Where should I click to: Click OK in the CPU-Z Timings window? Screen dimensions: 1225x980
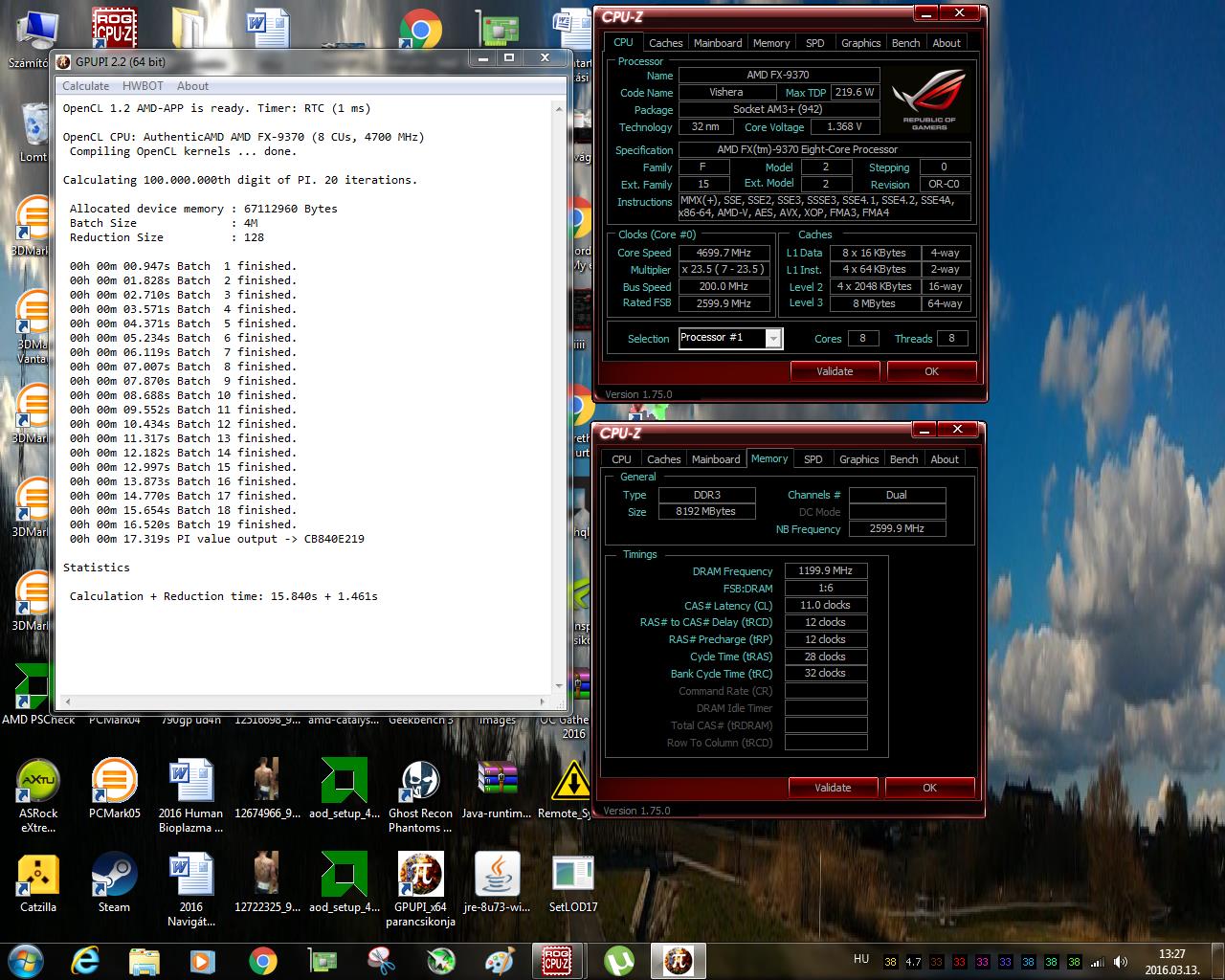(x=929, y=788)
